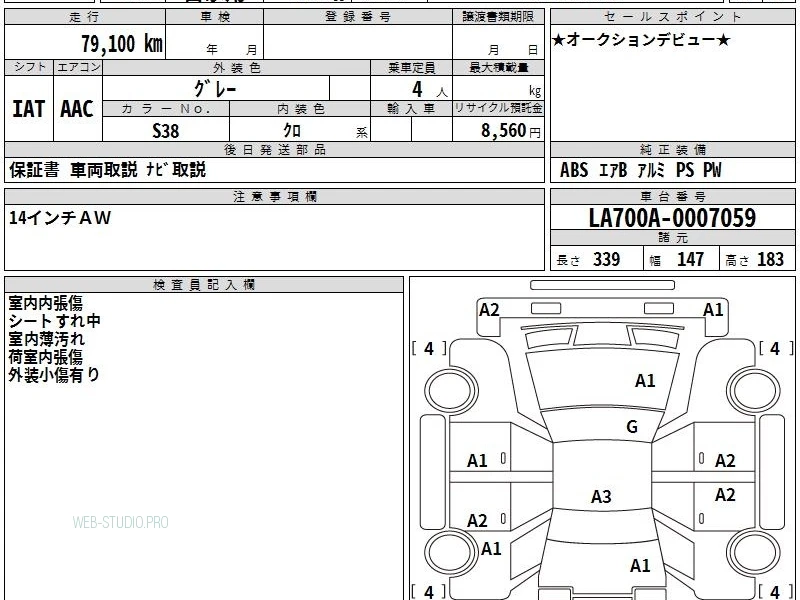The image size is (800, 600).
Task: Select the 最大積載量 header
Action: pyautogui.click(x=498, y=67)
